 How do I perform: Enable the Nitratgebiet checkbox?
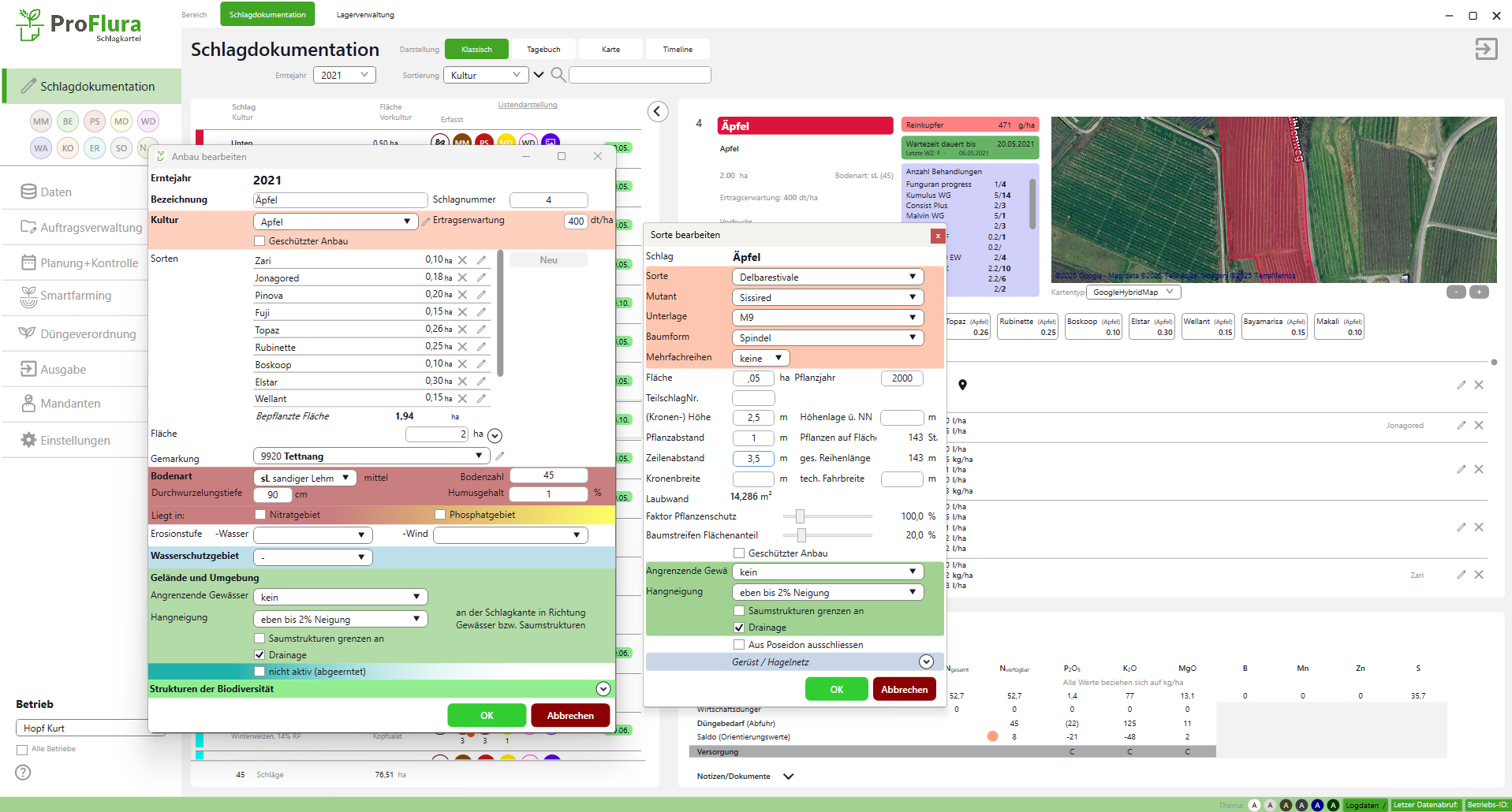click(260, 515)
